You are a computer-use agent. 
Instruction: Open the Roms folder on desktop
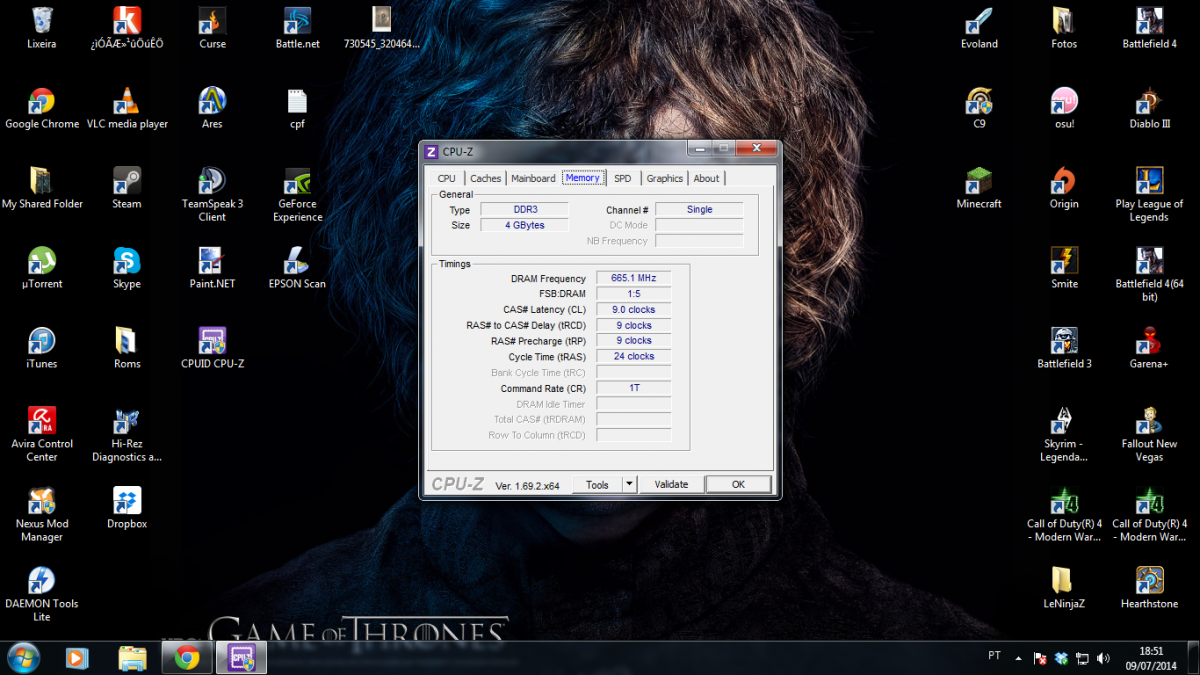pyautogui.click(x=127, y=348)
